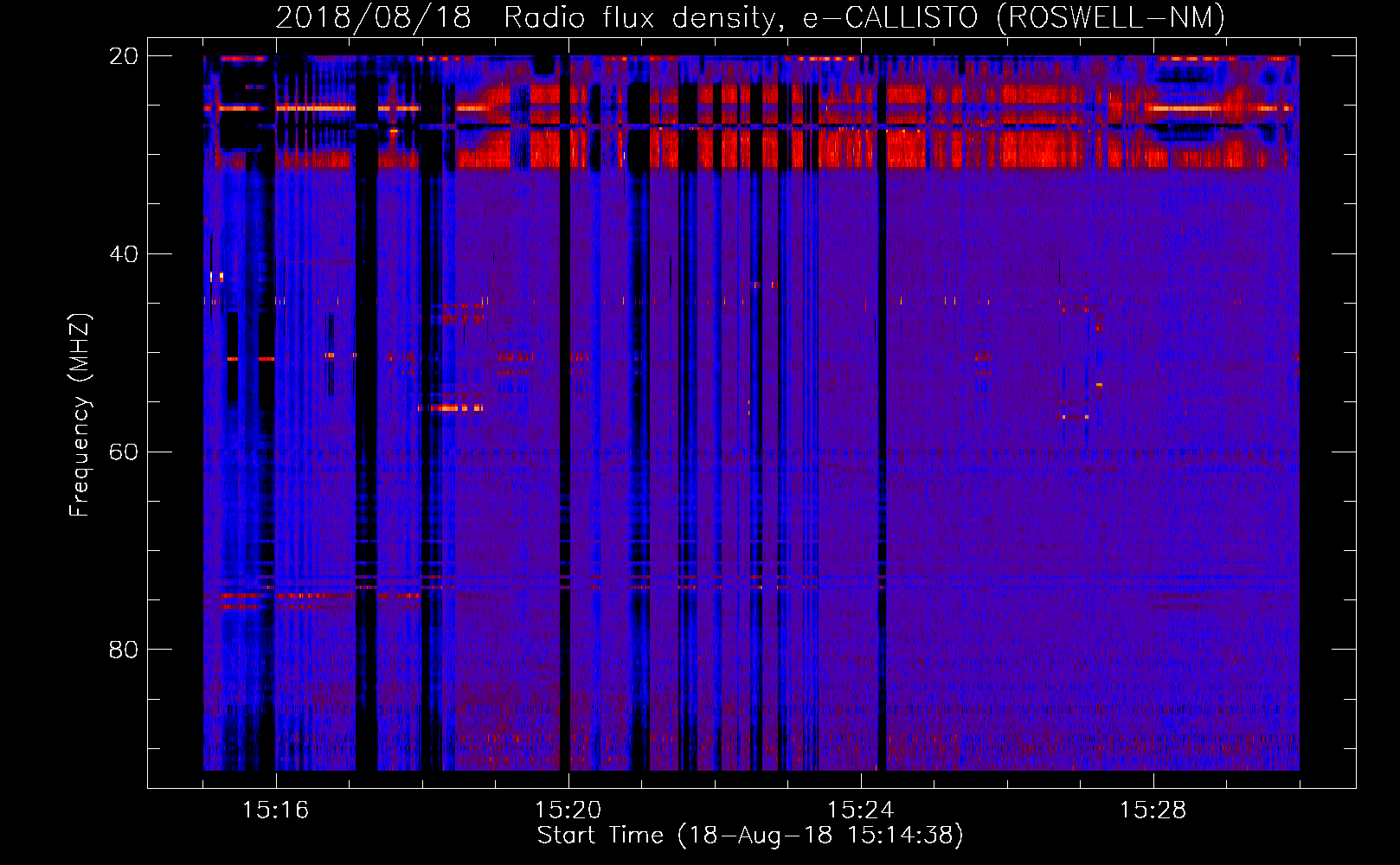Click the plot title naming e-CALLISTO ROSWELL-NM

[750, 18]
